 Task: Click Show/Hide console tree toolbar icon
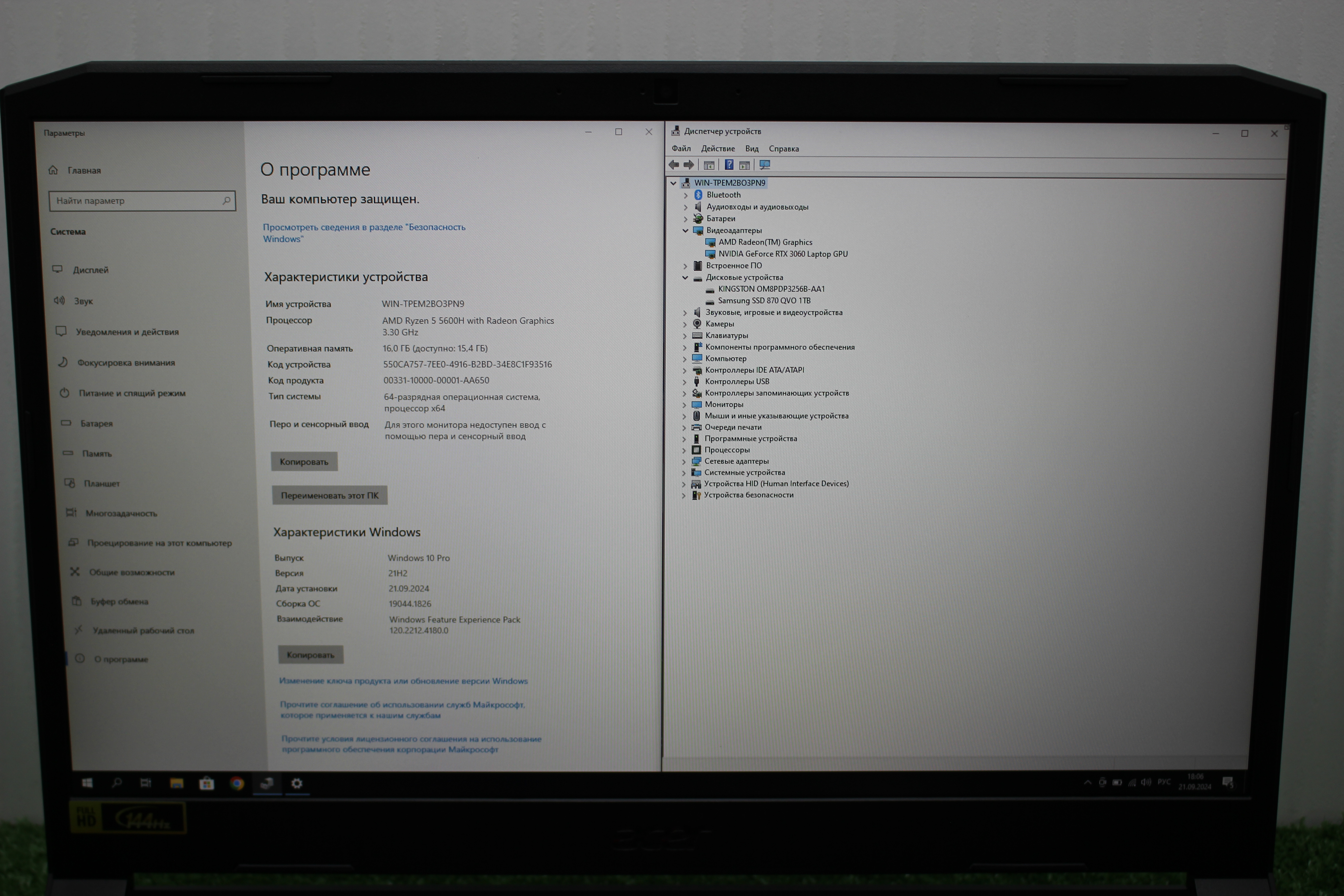click(709, 165)
